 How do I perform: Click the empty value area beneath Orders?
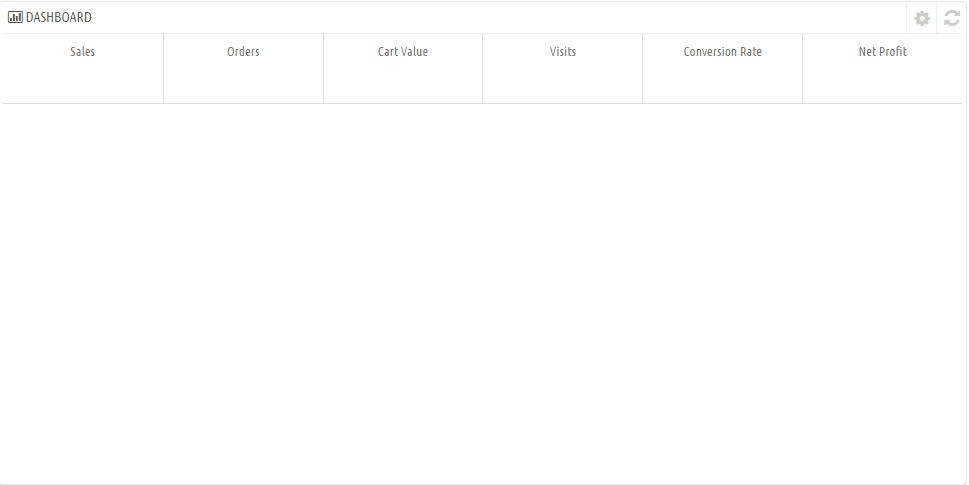click(x=243, y=82)
